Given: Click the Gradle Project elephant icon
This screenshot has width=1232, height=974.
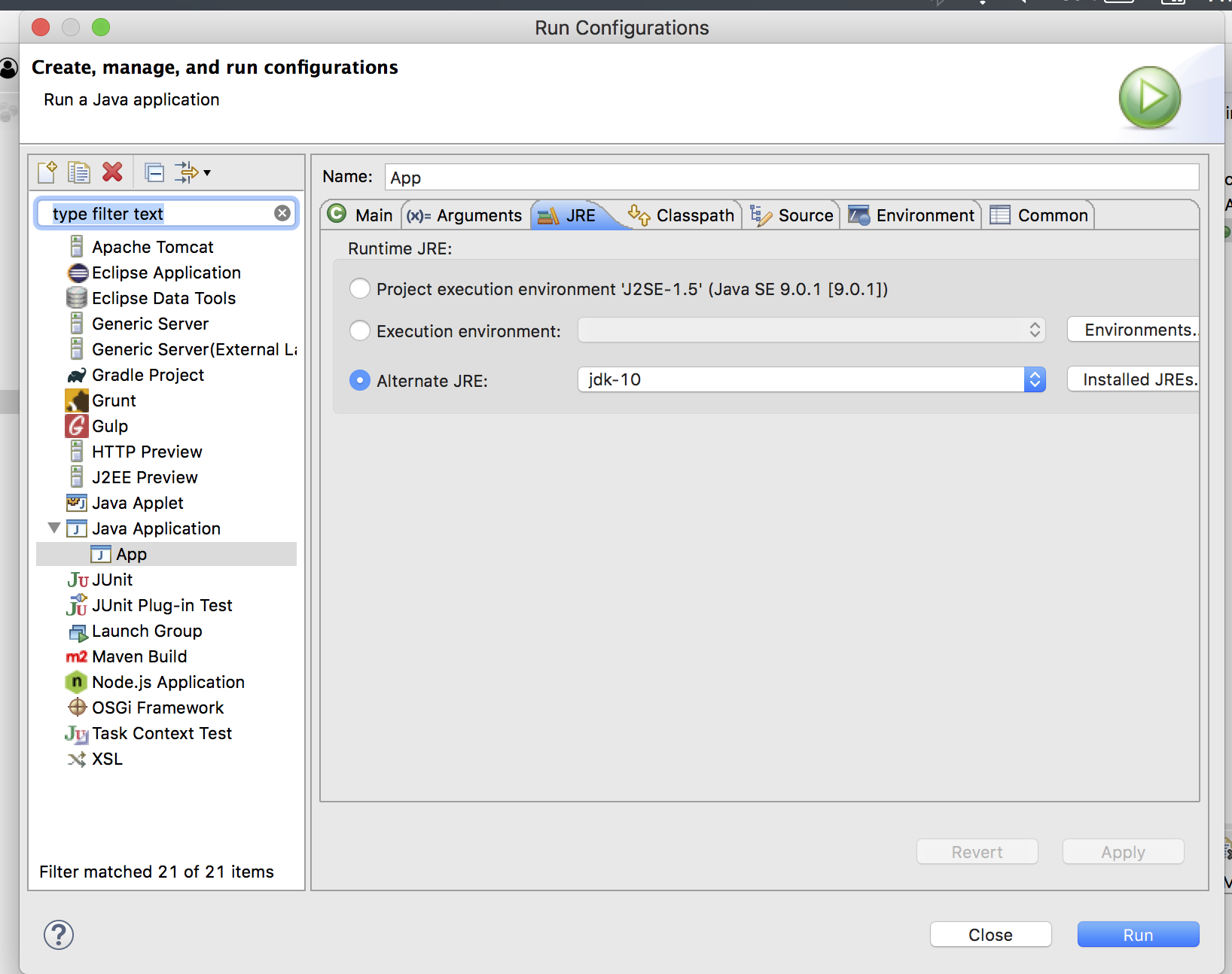Looking at the screenshot, I should pyautogui.click(x=77, y=375).
